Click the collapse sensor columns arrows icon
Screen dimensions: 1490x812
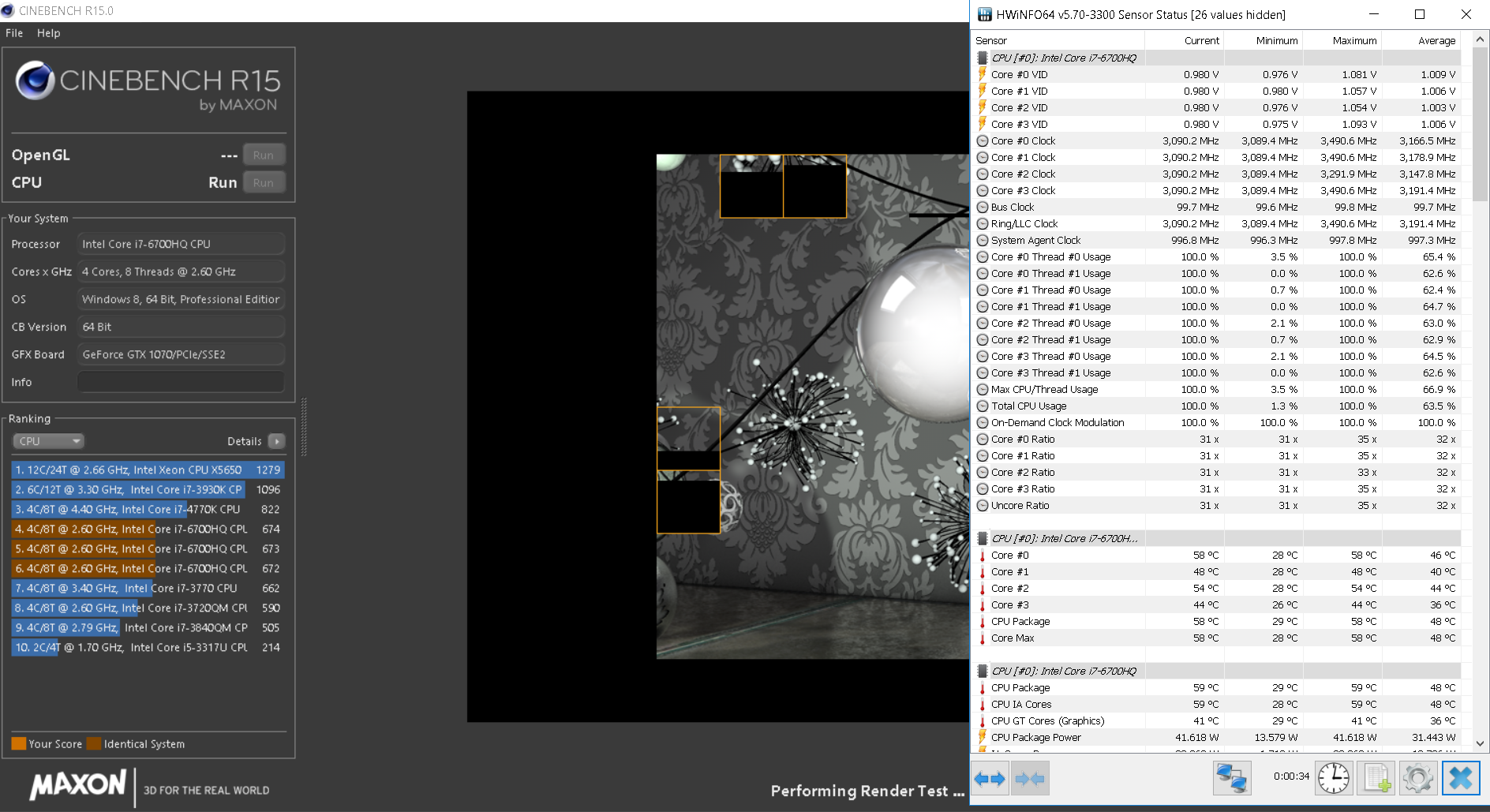click(1030, 779)
